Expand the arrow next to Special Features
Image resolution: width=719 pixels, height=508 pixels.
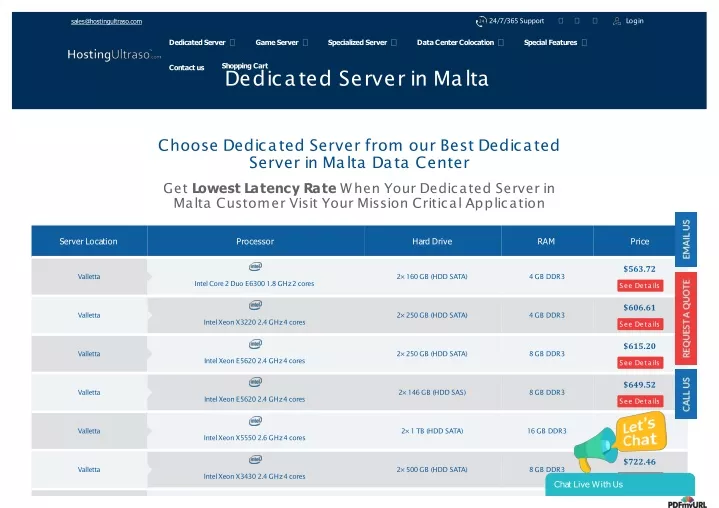coord(584,43)
